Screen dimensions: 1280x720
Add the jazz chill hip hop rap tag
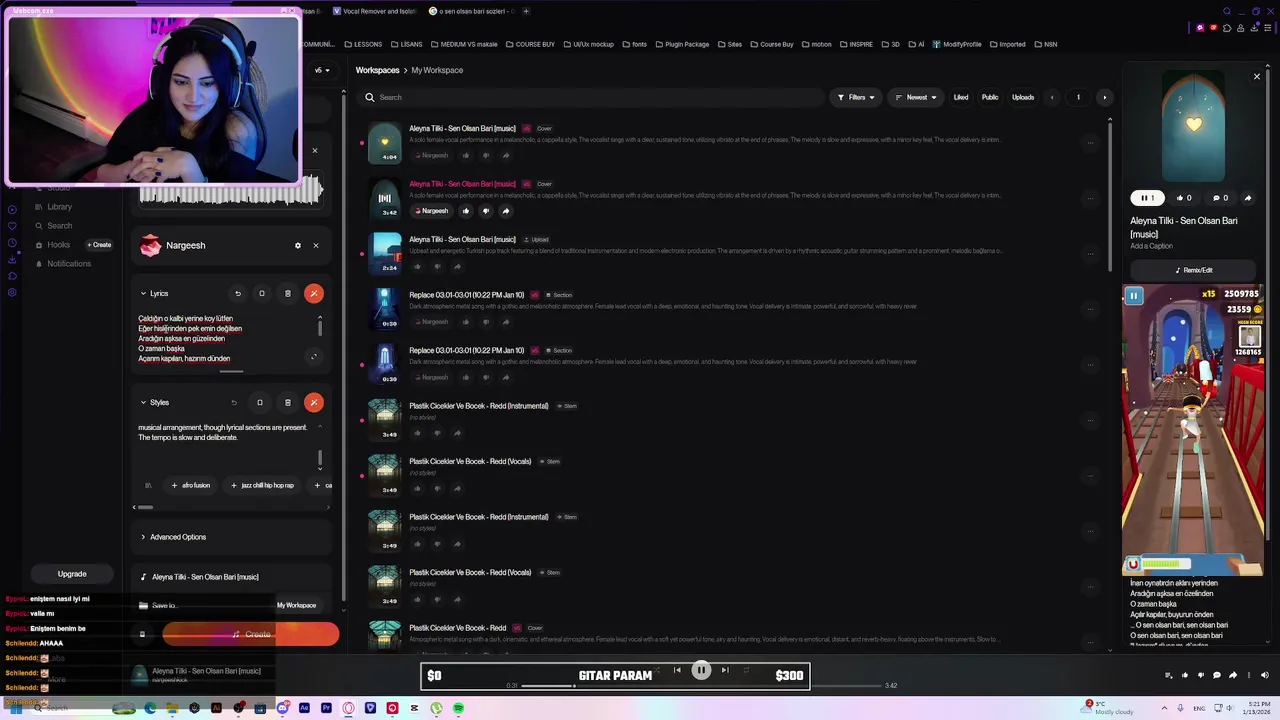(x=262, y=485)
